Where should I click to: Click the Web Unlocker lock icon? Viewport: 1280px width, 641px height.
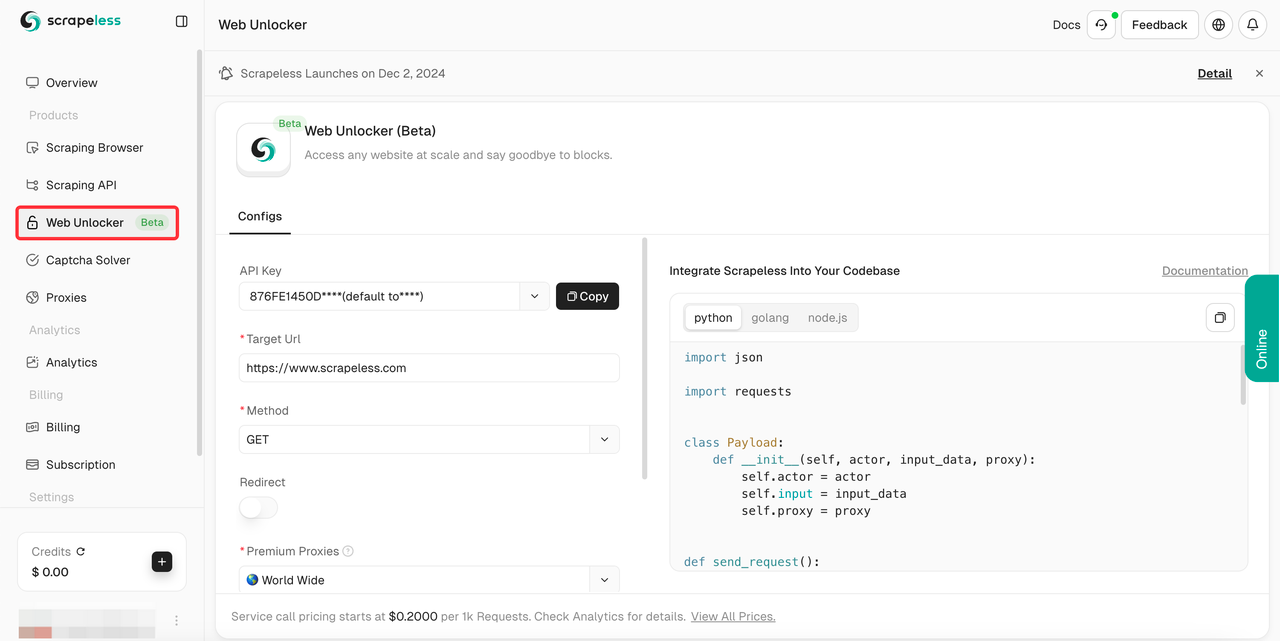point(33,223)
